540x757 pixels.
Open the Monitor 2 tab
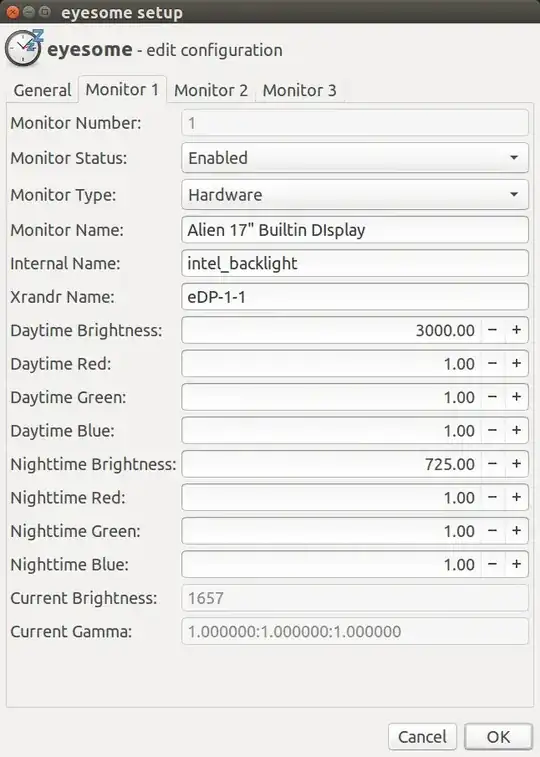[x=211, y=90]
